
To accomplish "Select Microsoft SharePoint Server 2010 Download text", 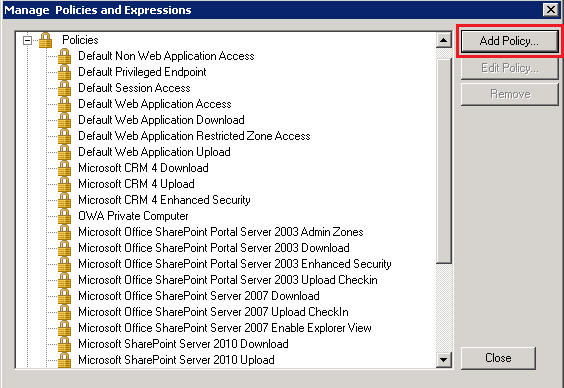I will pos(183,344).
